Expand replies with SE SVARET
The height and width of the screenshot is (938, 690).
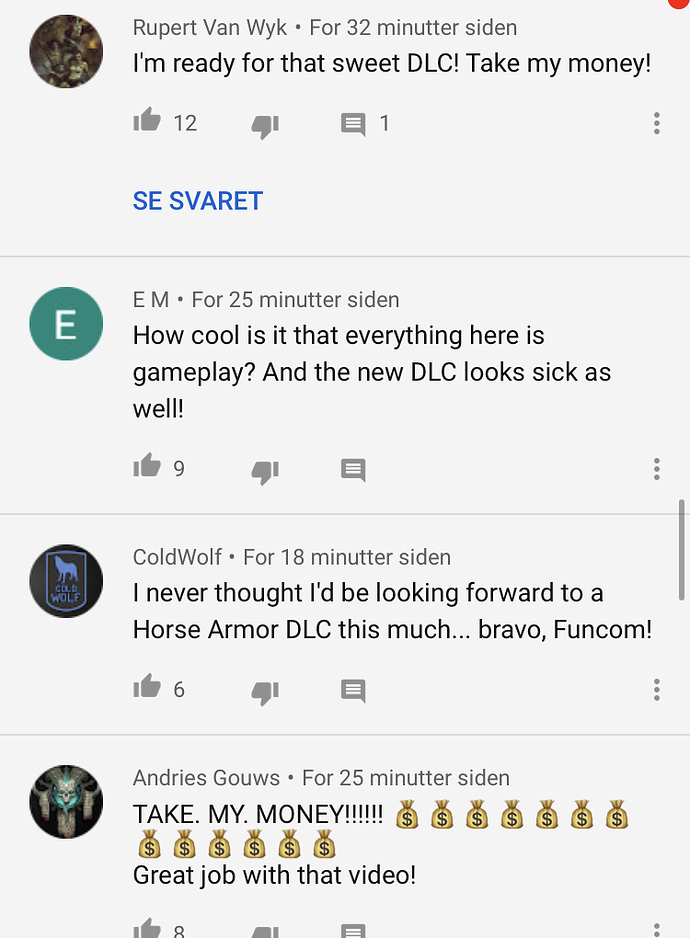tap(197, 201)
